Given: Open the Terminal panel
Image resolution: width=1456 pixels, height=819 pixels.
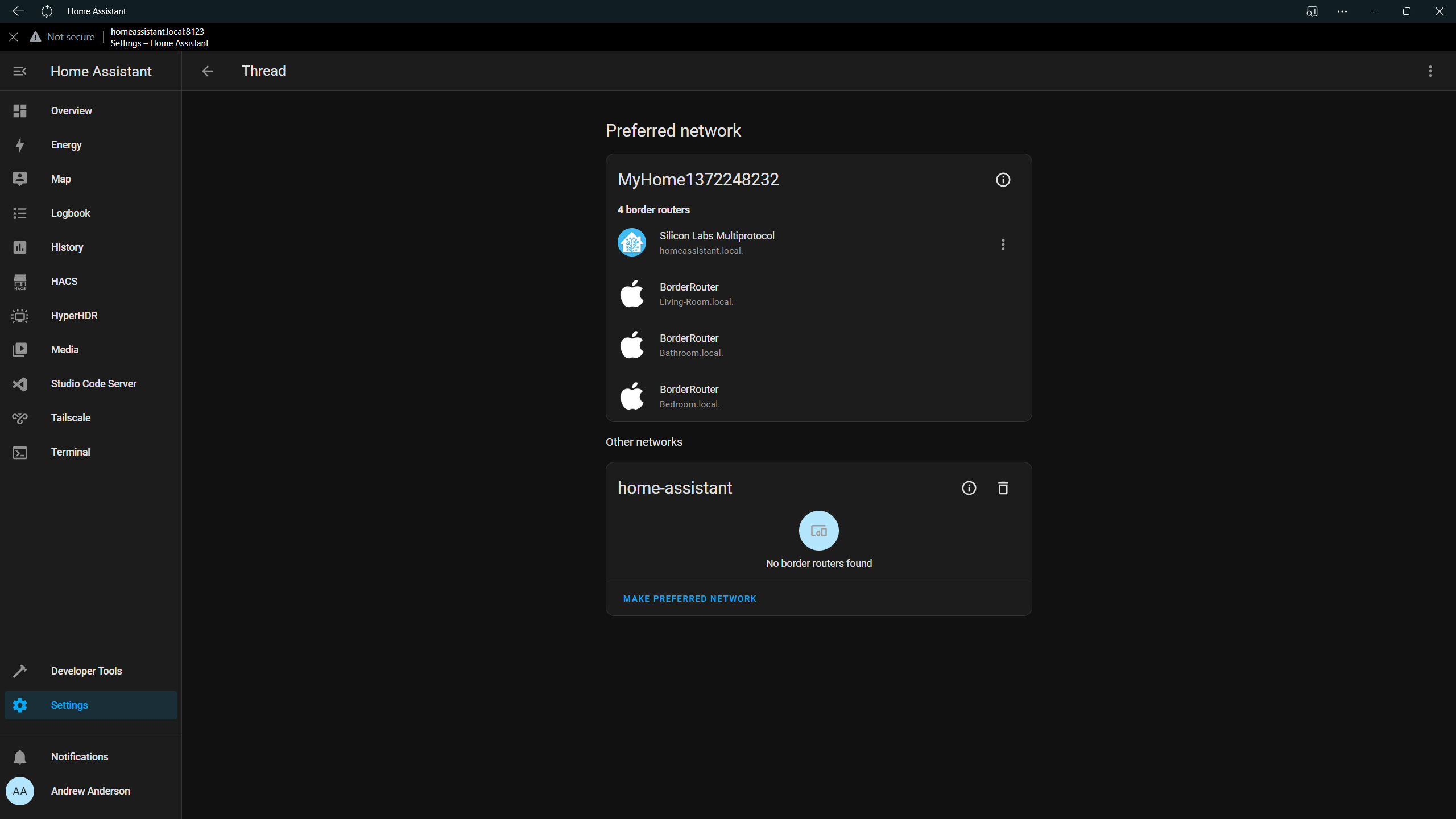Looking at the screenshot, I should [x=71, y=452].
